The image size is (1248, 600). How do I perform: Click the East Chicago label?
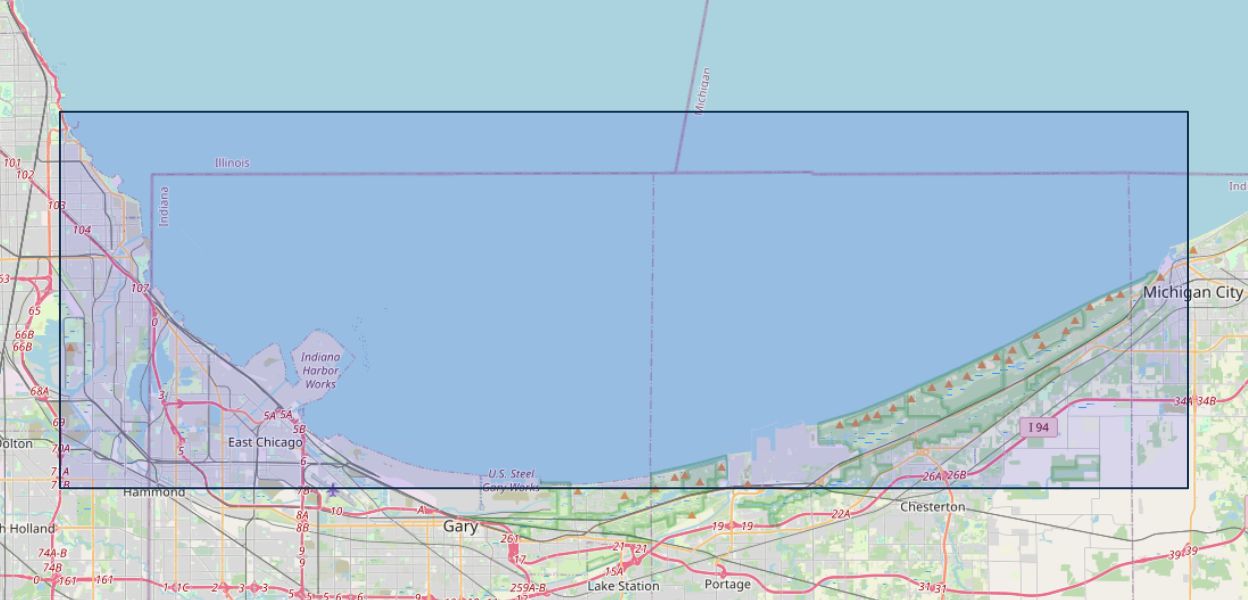click(x=265, y=442)
